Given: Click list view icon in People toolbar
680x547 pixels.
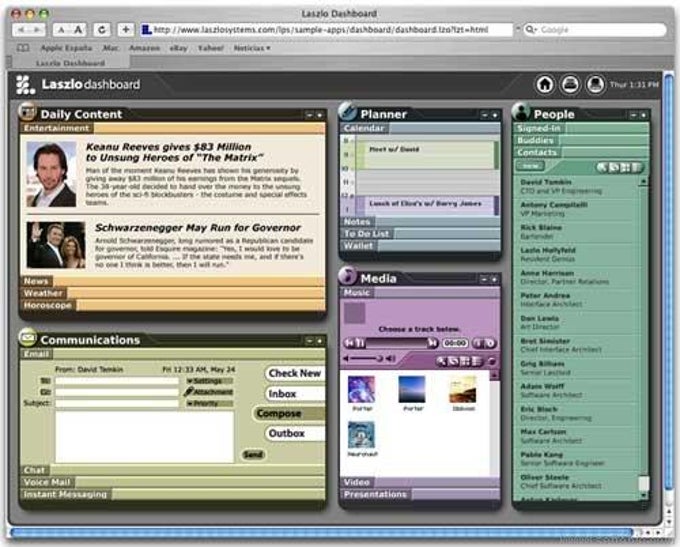Looking at the screenshot, I should point(636,167).
